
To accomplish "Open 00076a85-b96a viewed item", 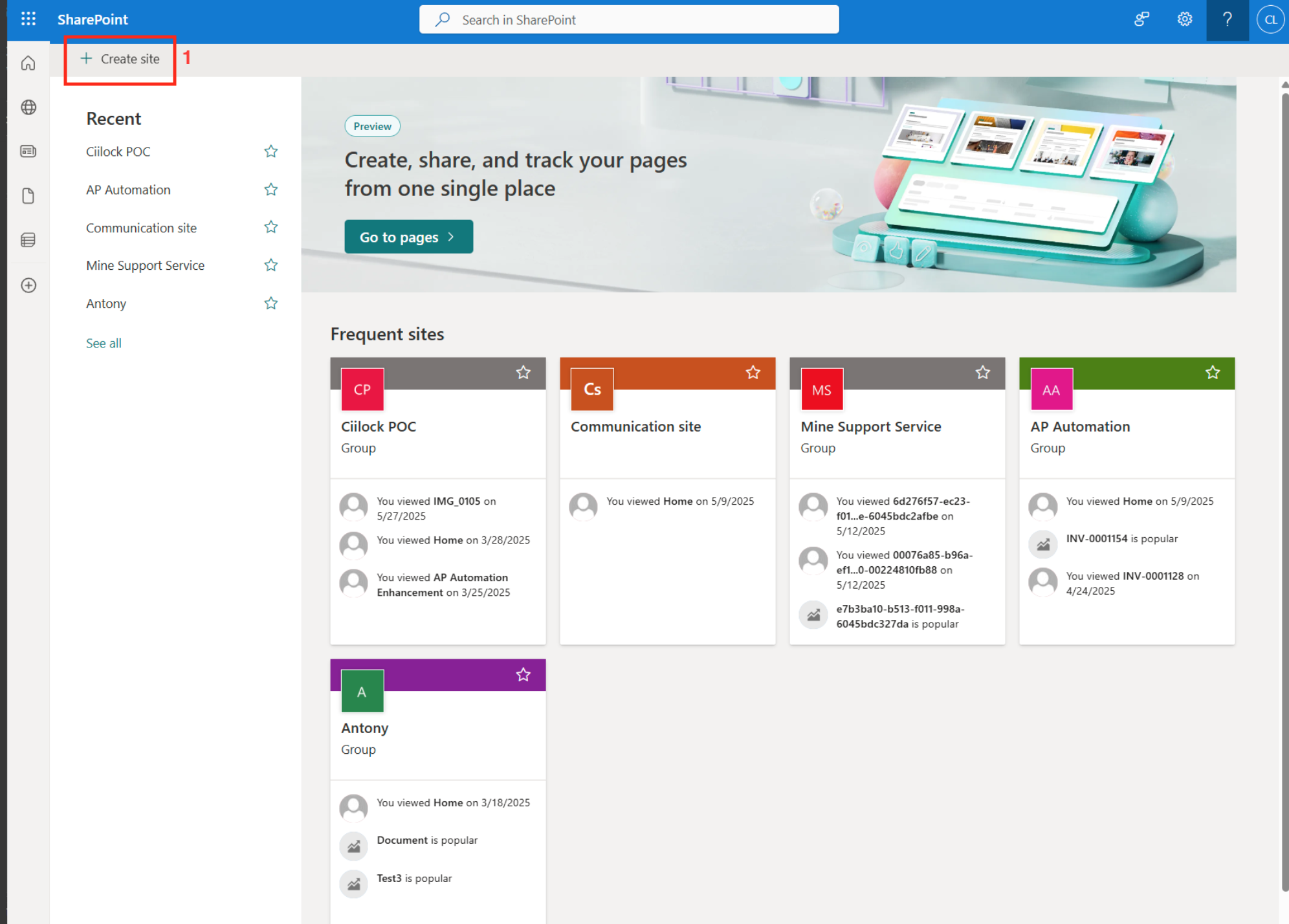I will pos(905,570).
